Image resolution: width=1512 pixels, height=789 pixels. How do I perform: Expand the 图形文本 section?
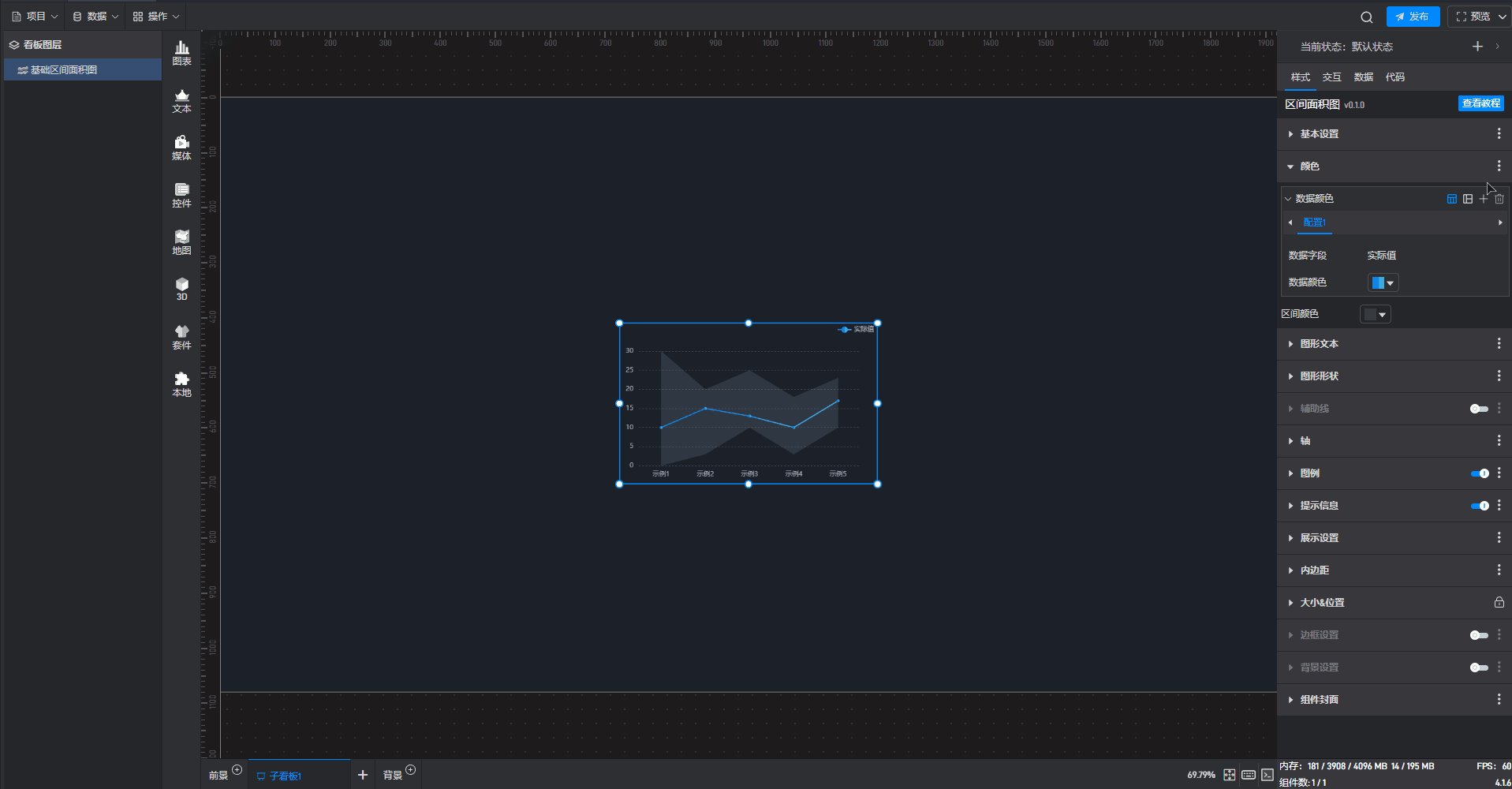[1320, 344]
